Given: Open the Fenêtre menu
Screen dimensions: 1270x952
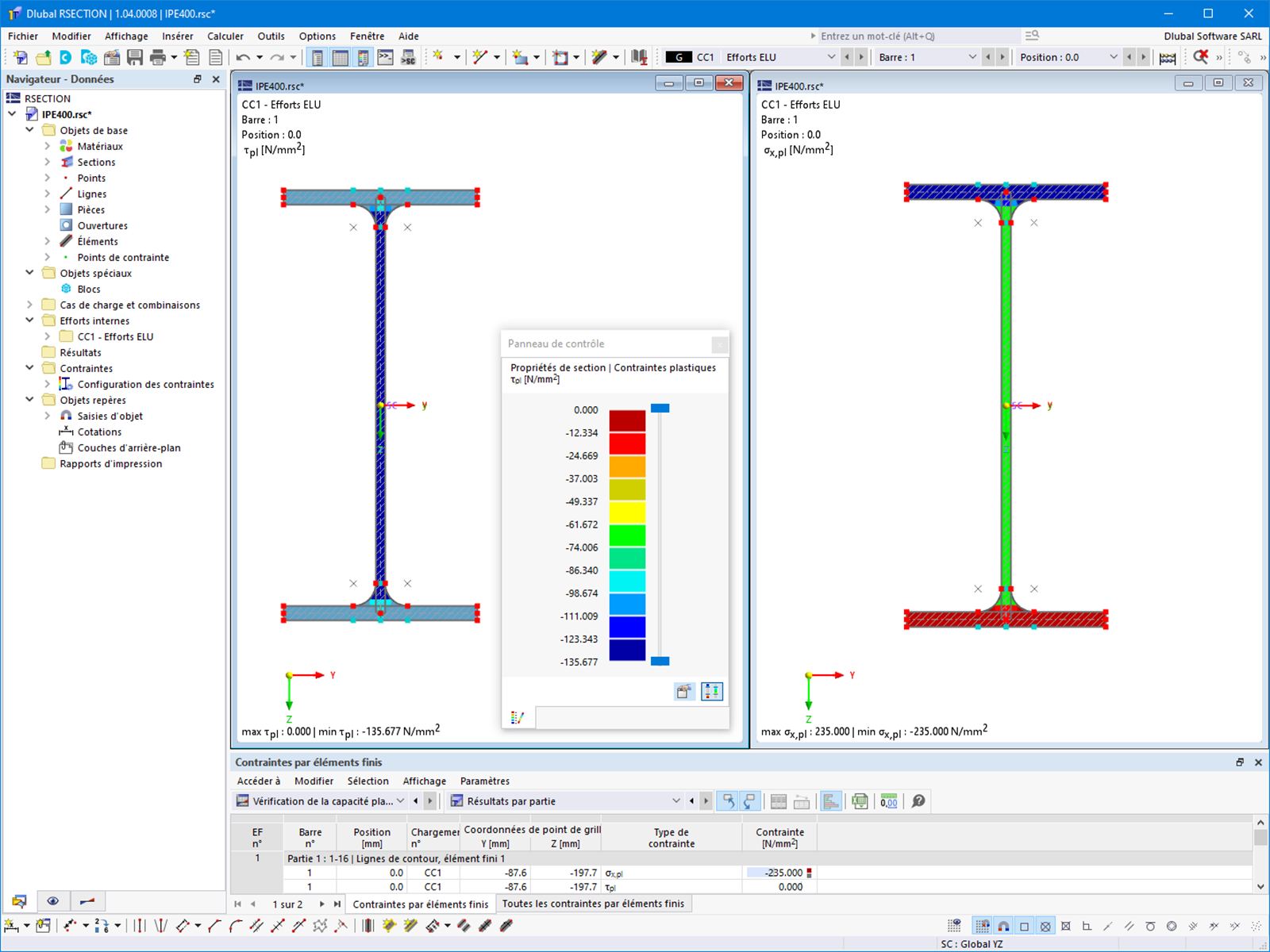Looking at the screenshot, I should click(367, 36).
